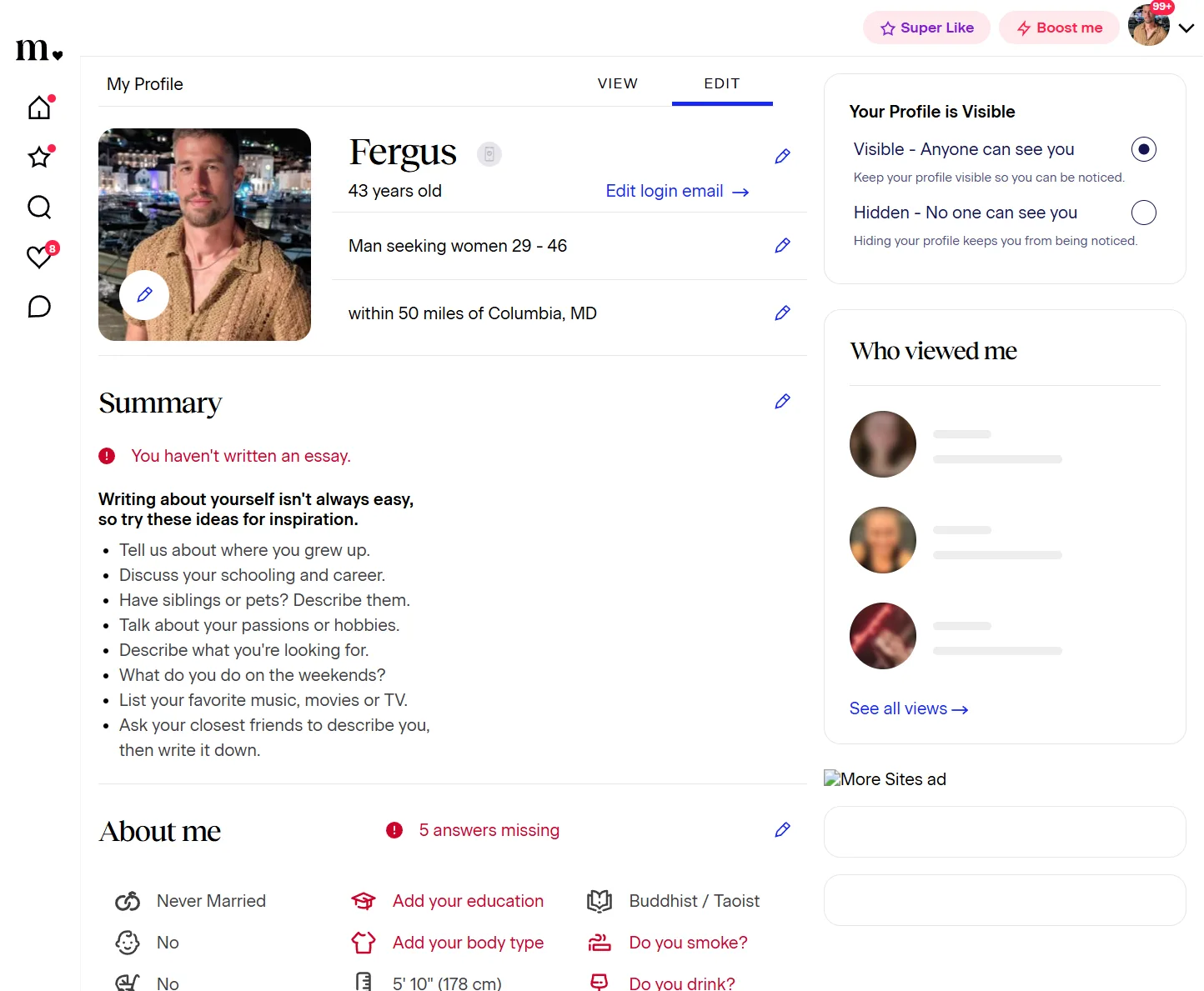The width and height of the screenshot is (1204, 991).
Task: Edit 'Man seeking women 29 - 46' preference
Action: (x=782, y=246)
